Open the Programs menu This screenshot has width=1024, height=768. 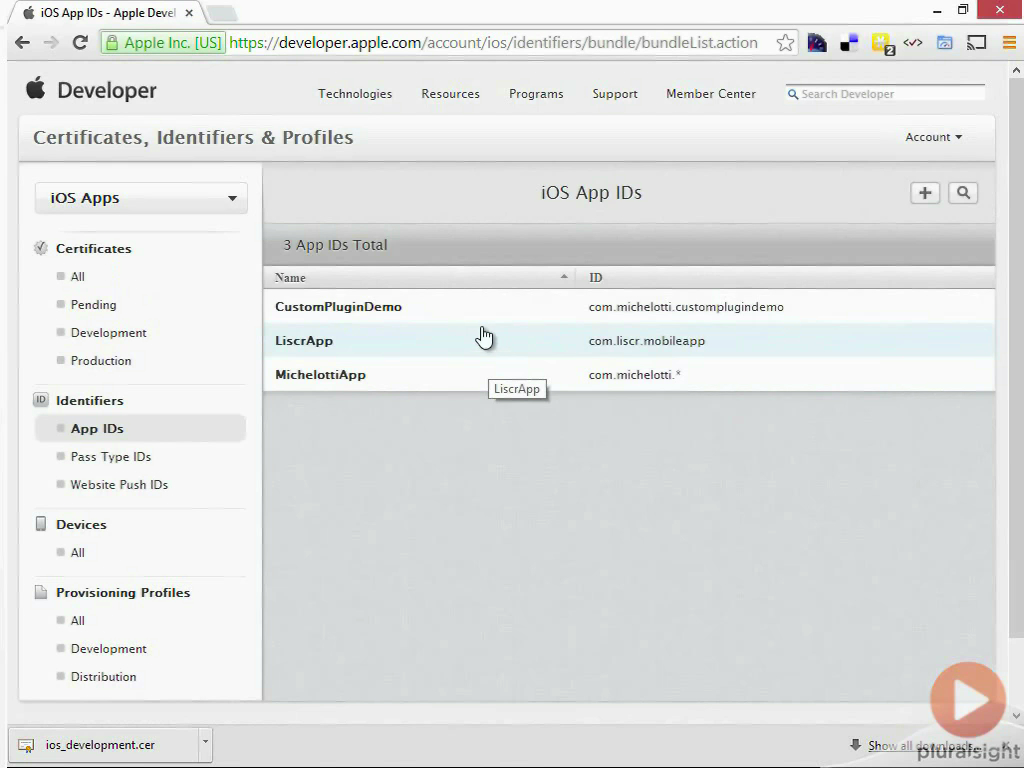tap(536, 94)
